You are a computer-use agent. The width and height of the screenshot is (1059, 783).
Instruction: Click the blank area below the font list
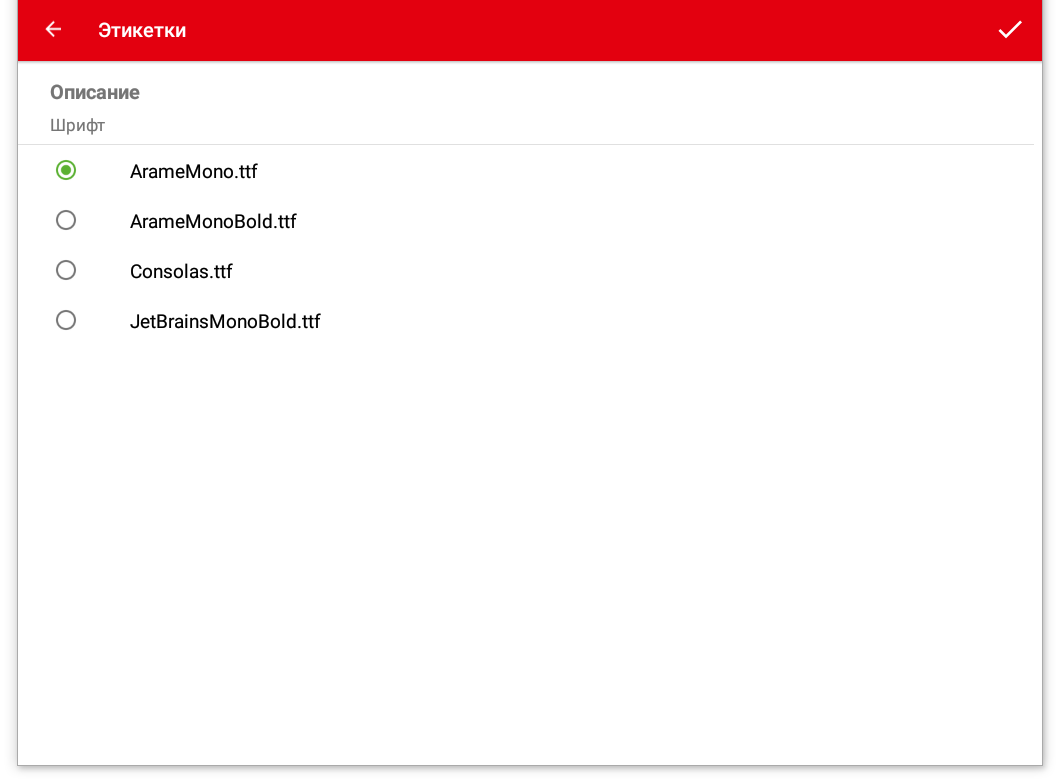(x=530, y=550)
